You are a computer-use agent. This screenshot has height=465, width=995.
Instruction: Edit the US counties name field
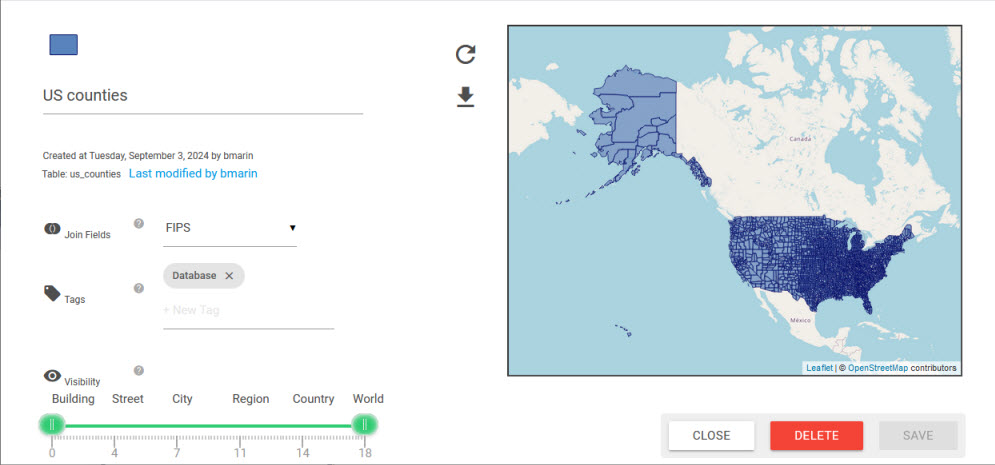click(202, 96)
